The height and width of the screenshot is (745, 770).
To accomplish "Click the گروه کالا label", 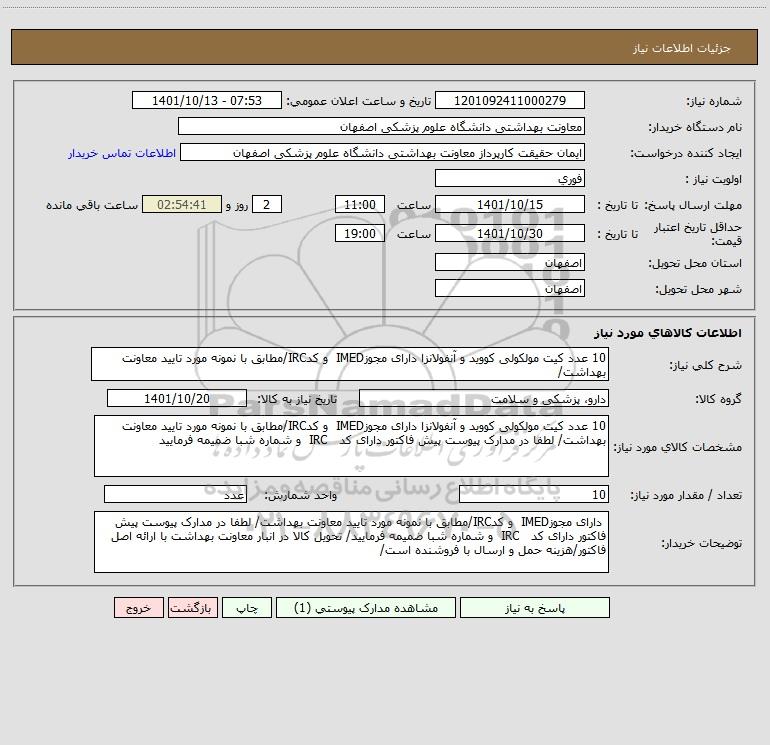I will point(718,399).
